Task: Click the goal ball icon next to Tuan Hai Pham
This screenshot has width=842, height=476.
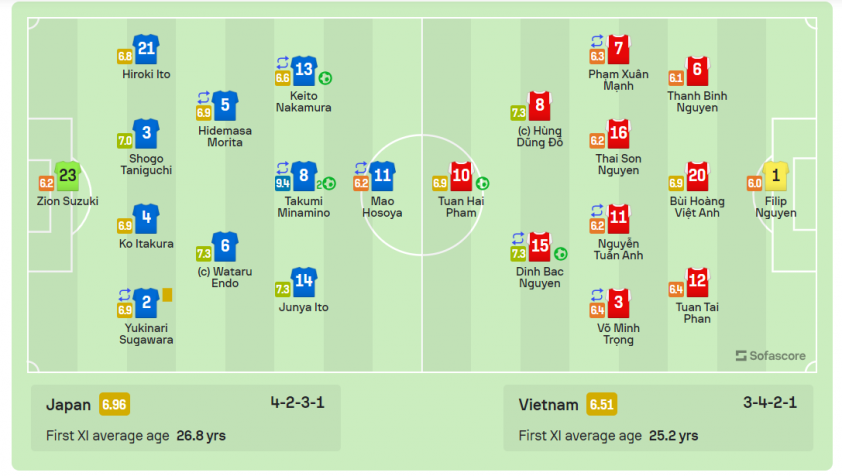Action: [x=482, y=183]
